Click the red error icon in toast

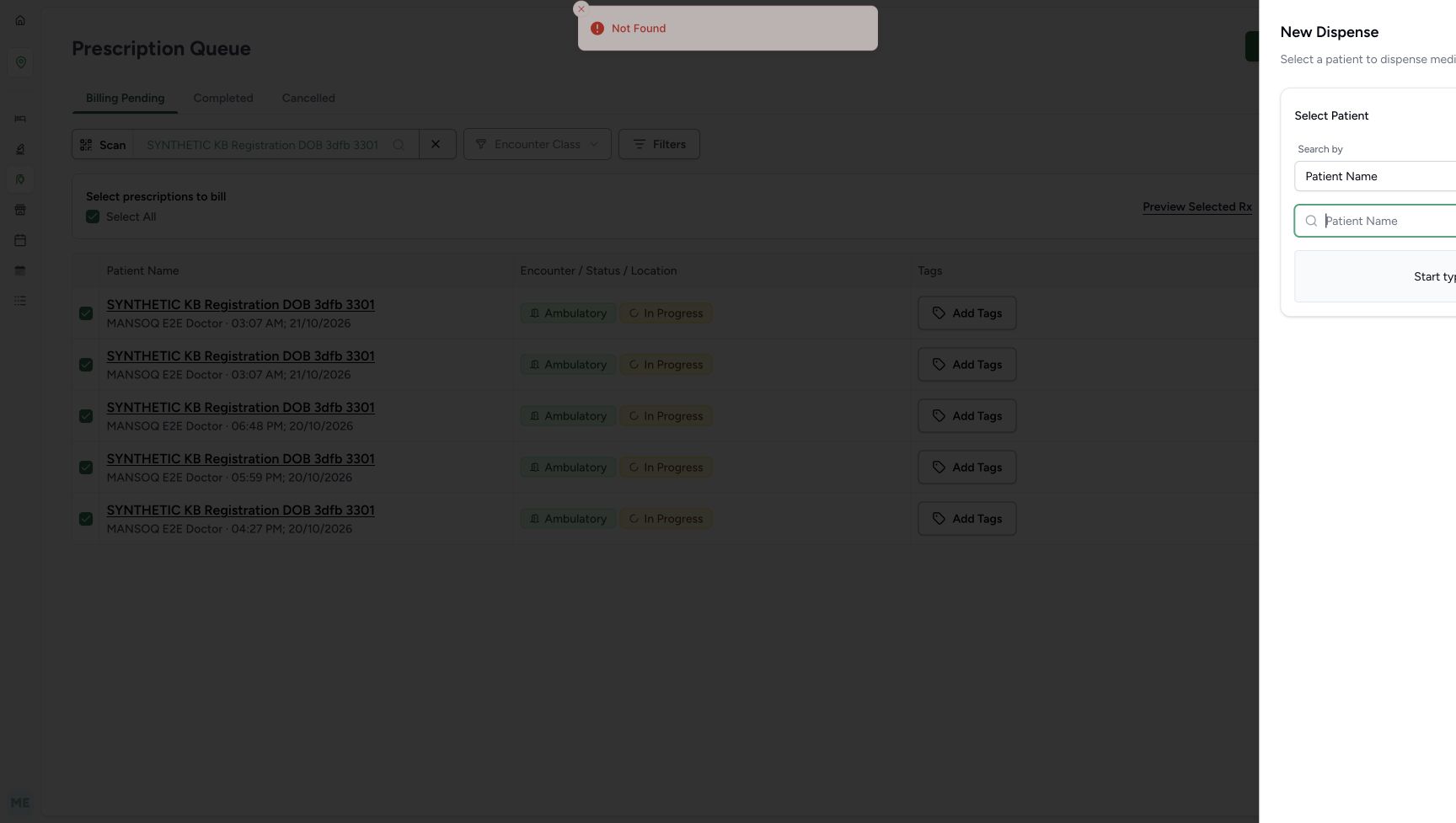[597, 28]
